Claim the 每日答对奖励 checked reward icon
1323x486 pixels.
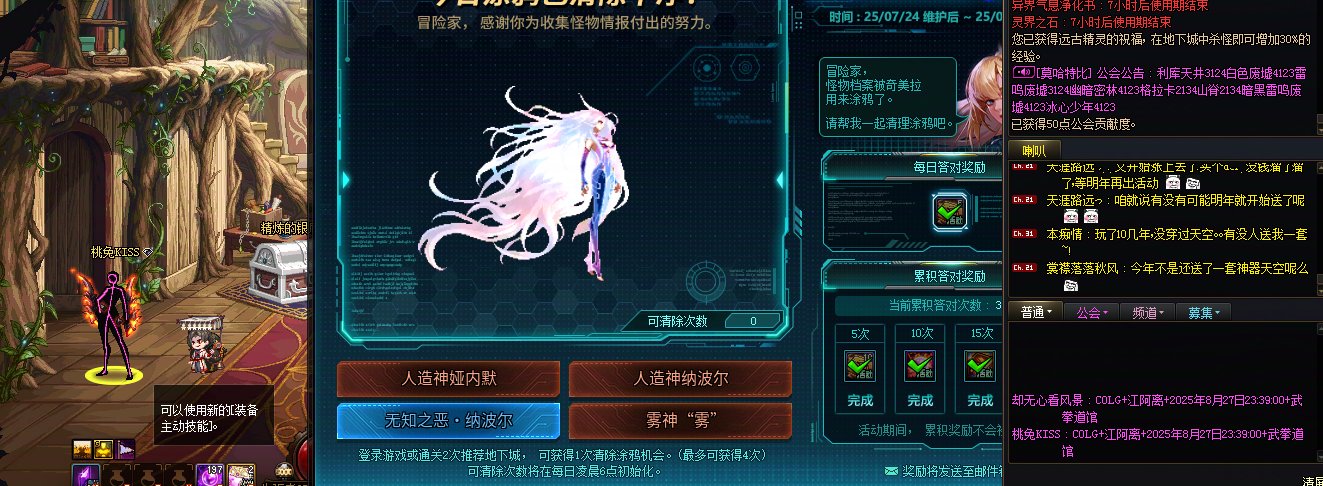coord(949,212)
